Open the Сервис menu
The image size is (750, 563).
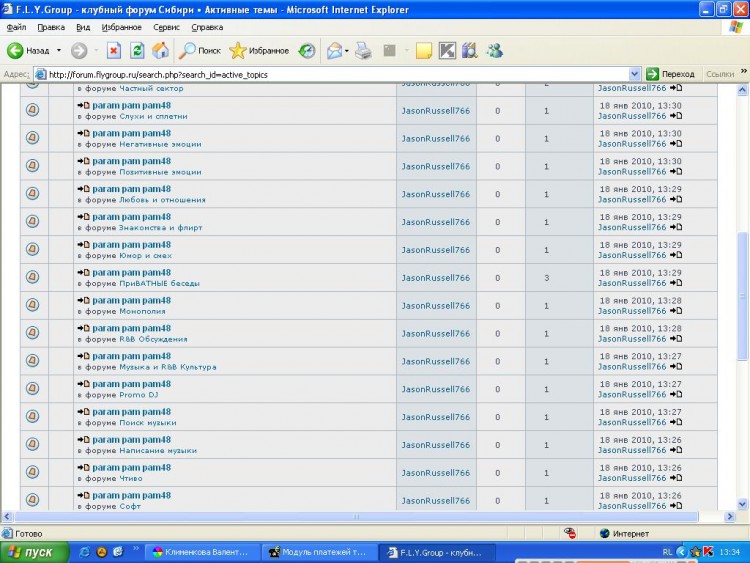(166, 27)
